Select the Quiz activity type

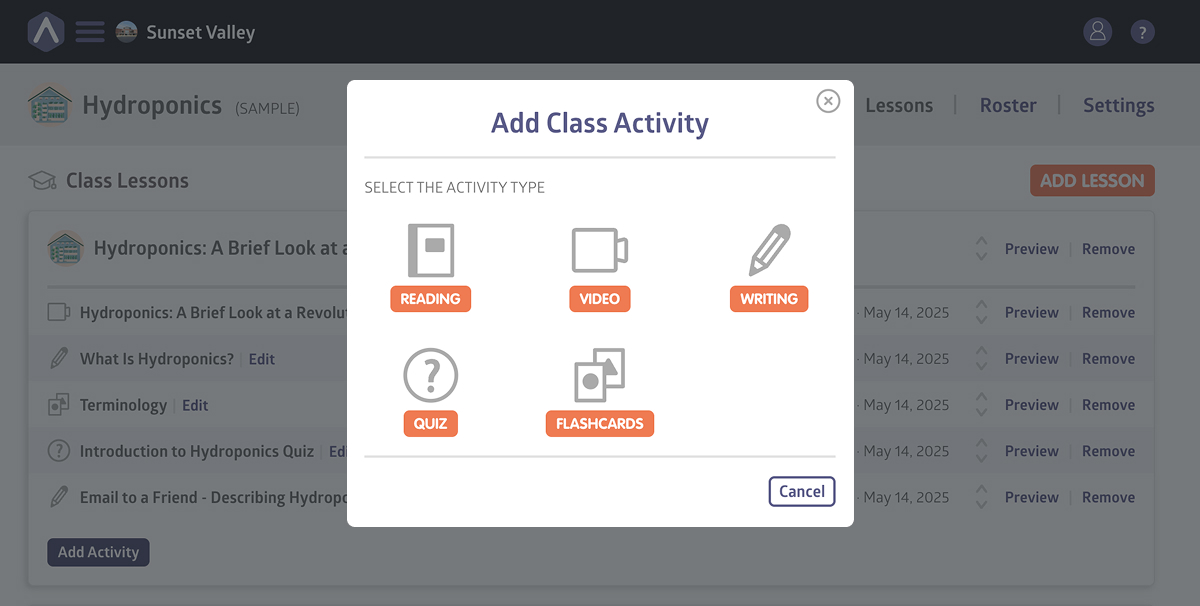(x=430, y=390)
